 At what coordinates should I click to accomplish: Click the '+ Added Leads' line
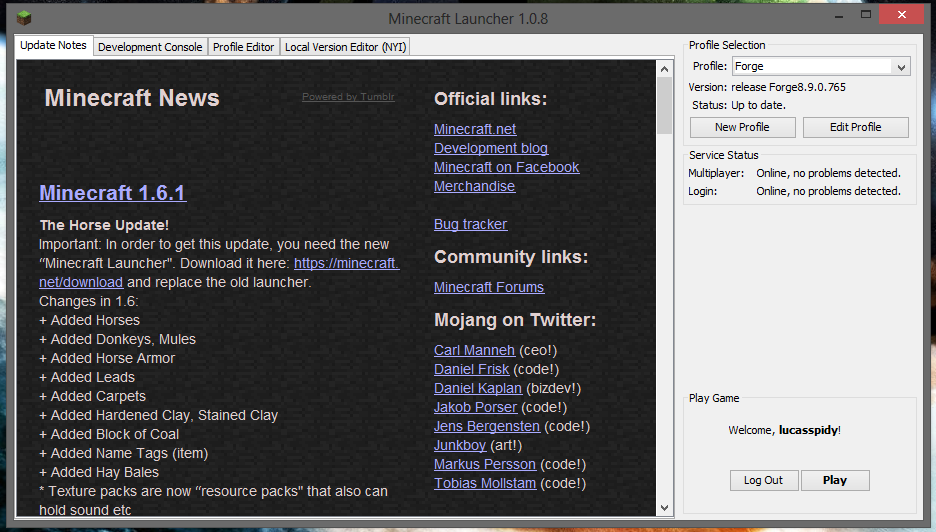coord(87,378)
